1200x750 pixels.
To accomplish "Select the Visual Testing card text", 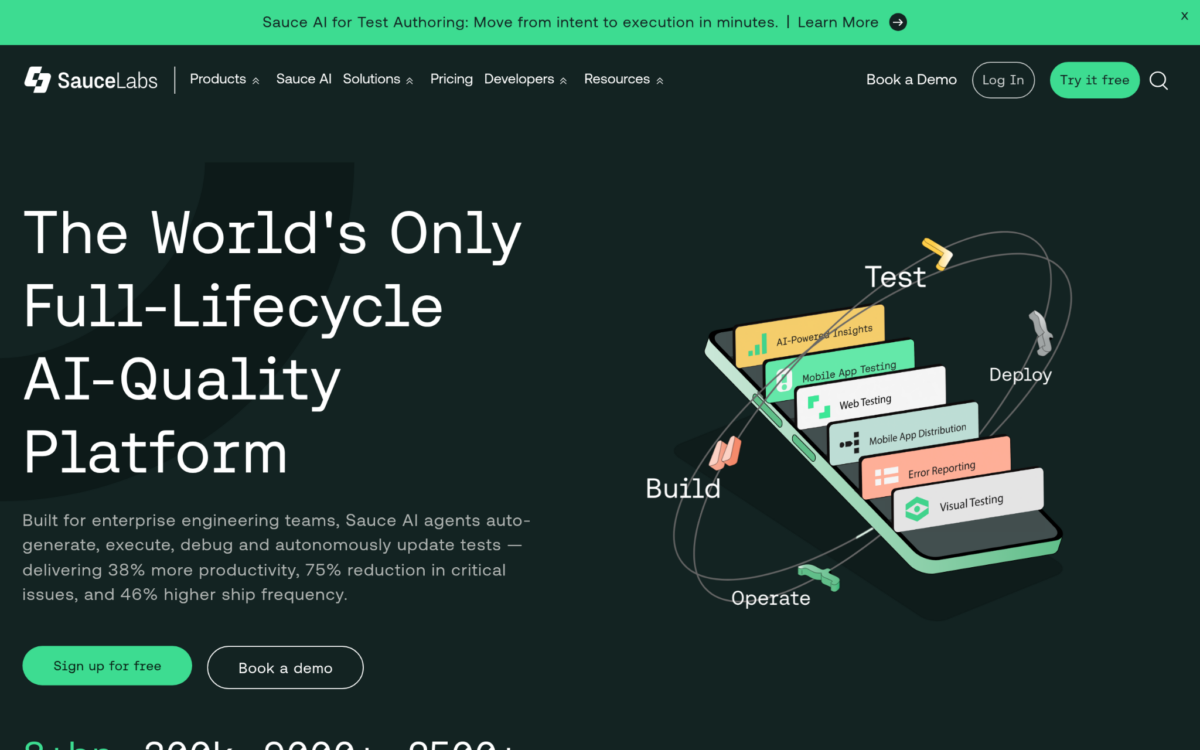I will click(971, 503).
